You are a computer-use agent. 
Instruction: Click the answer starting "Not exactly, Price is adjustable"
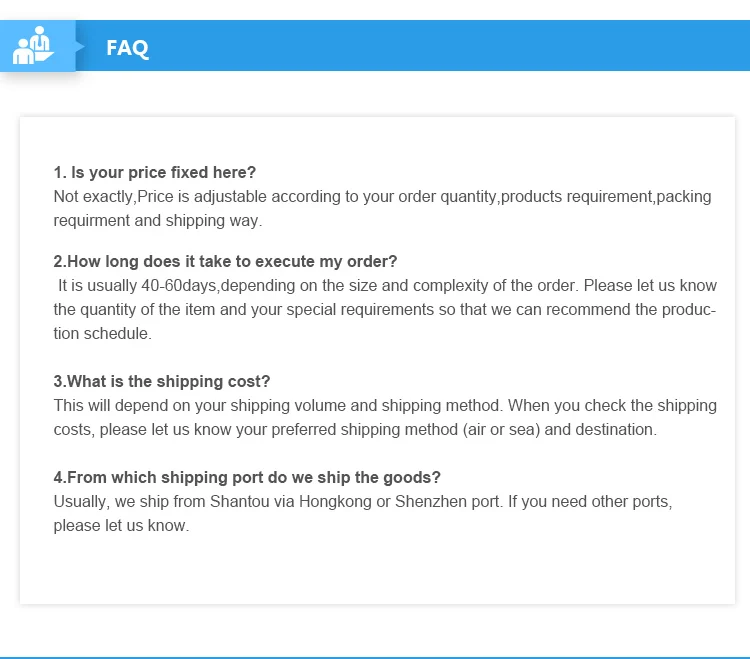pyautogui.click(x=382, y=196)
